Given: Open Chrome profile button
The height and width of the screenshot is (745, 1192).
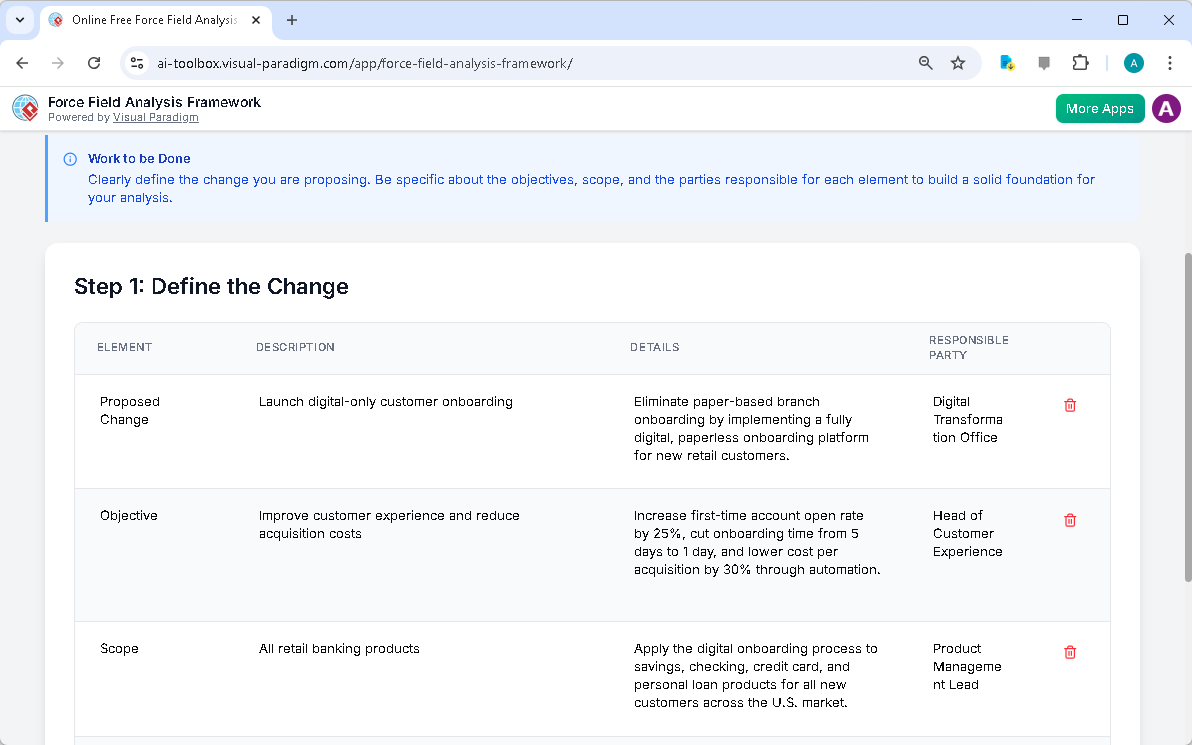Looking at the screenshot, I should coord(1134,63).
